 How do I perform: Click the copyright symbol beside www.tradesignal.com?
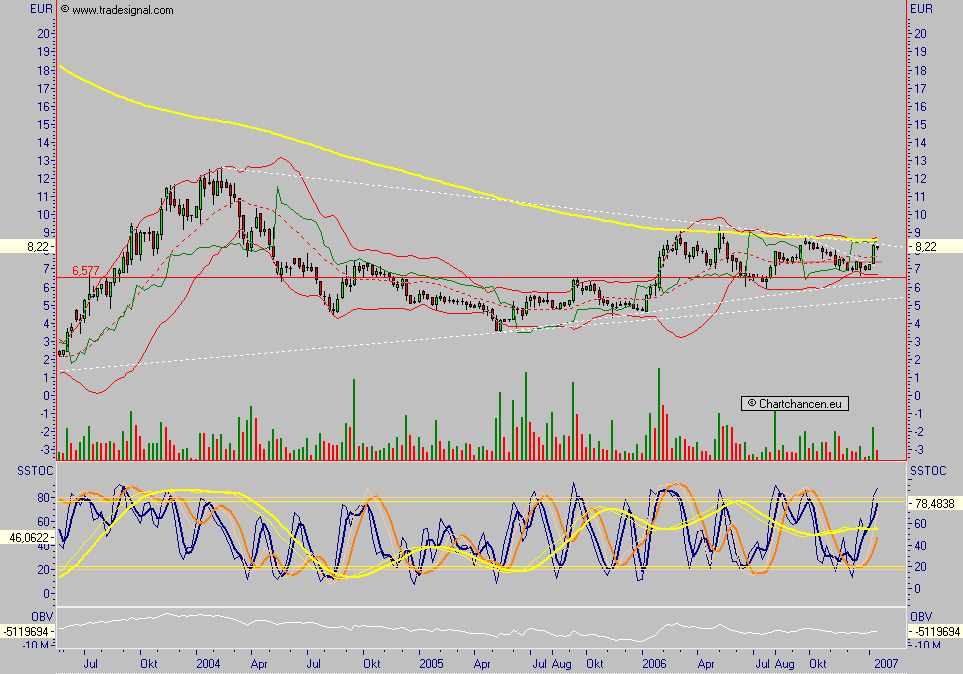(x=65, y=10)
